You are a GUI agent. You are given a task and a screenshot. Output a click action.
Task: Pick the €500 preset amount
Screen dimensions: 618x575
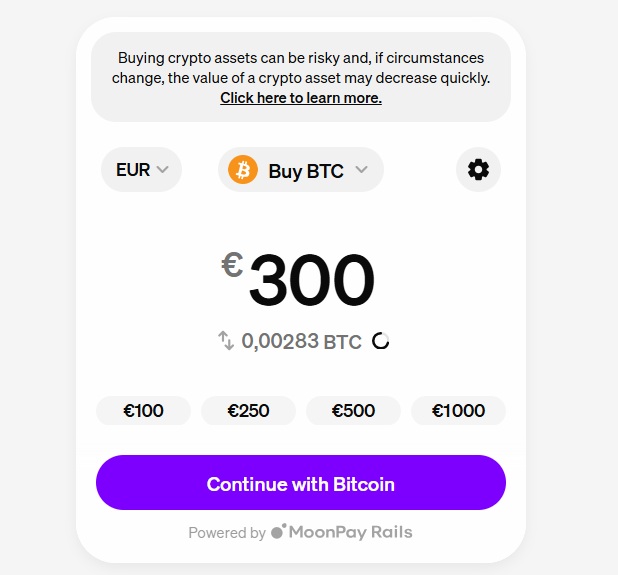pos(353,410)
